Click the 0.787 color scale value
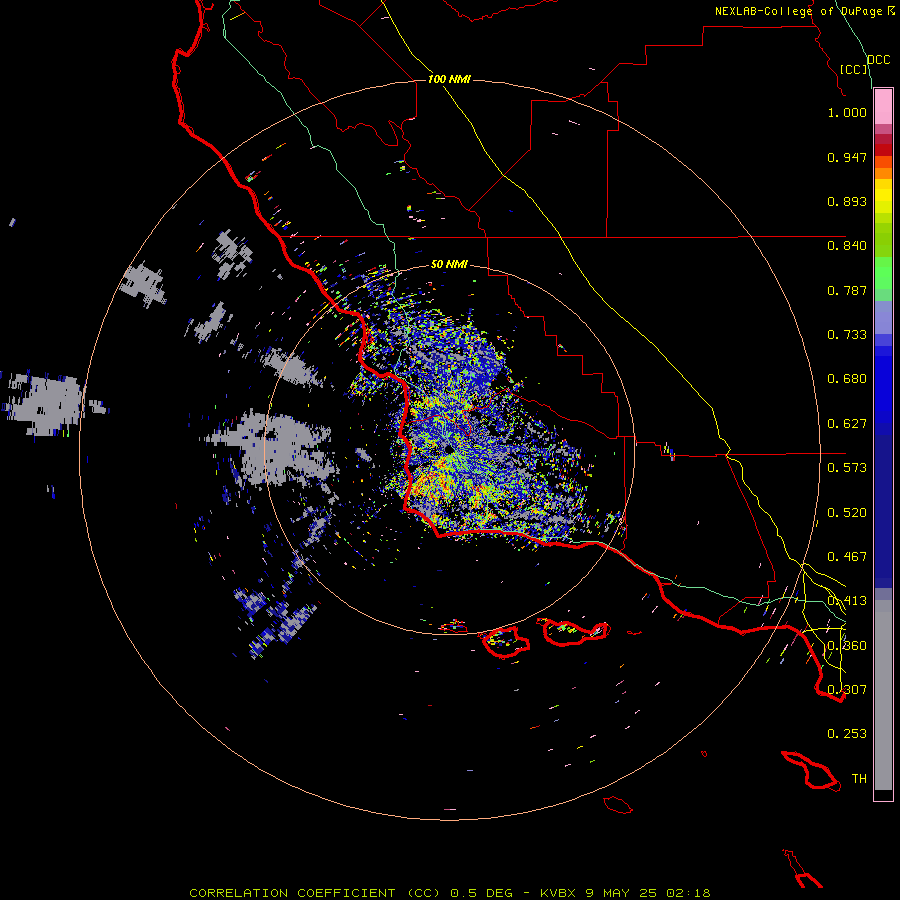The height and width of the screenshot is (900, 900). pos(847,290)
